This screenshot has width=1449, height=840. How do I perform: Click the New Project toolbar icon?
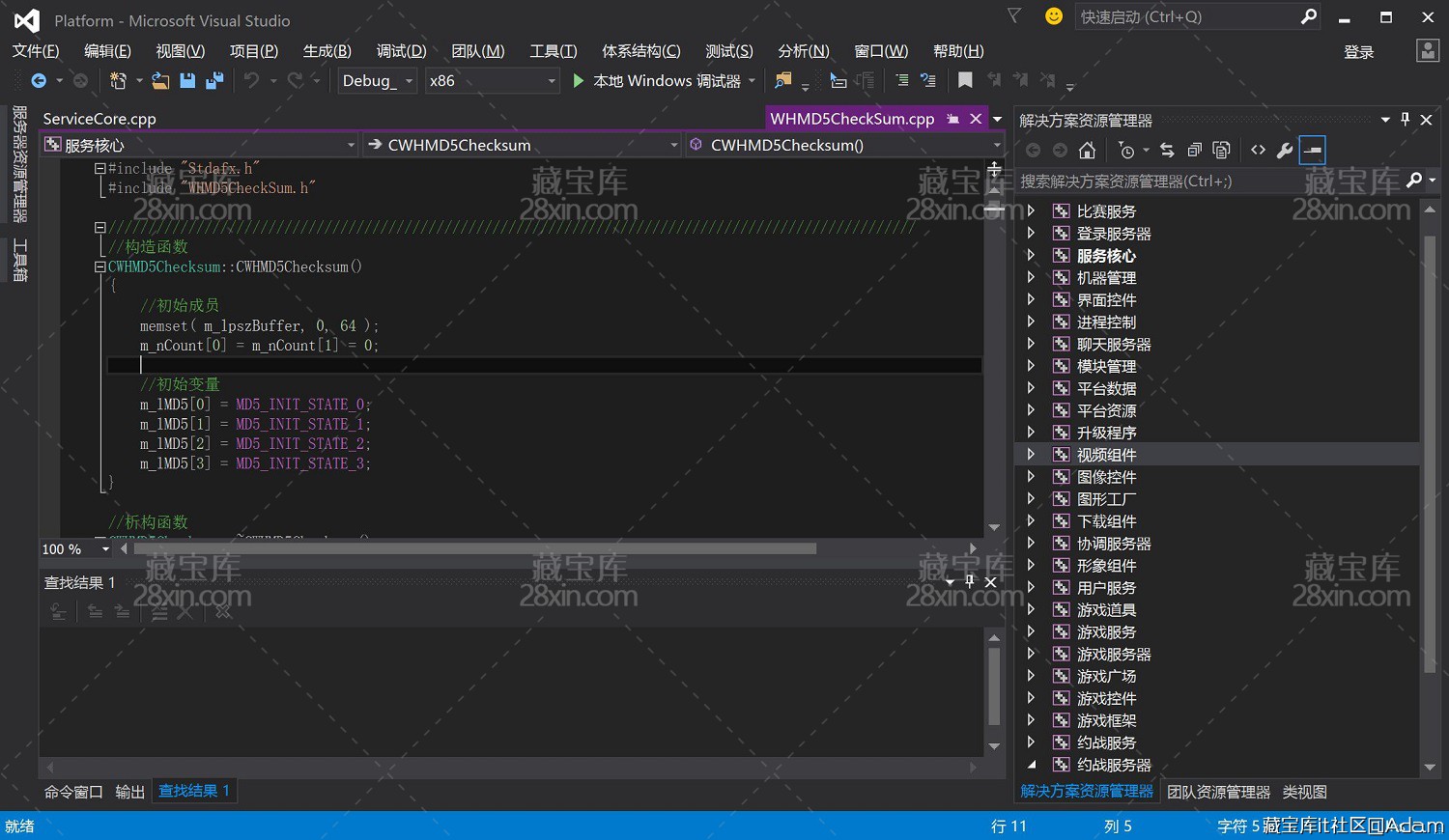tap(118, 81)
